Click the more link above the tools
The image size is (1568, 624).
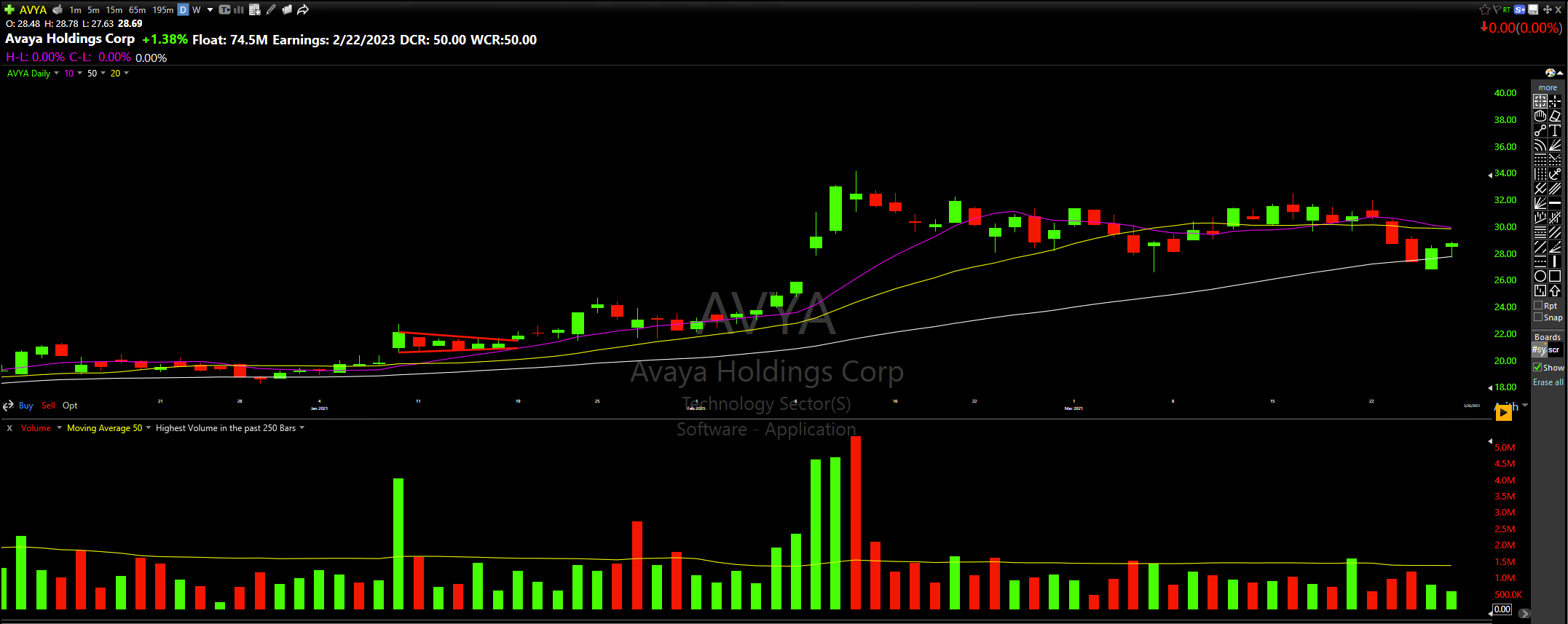(x=1548, y=87)
